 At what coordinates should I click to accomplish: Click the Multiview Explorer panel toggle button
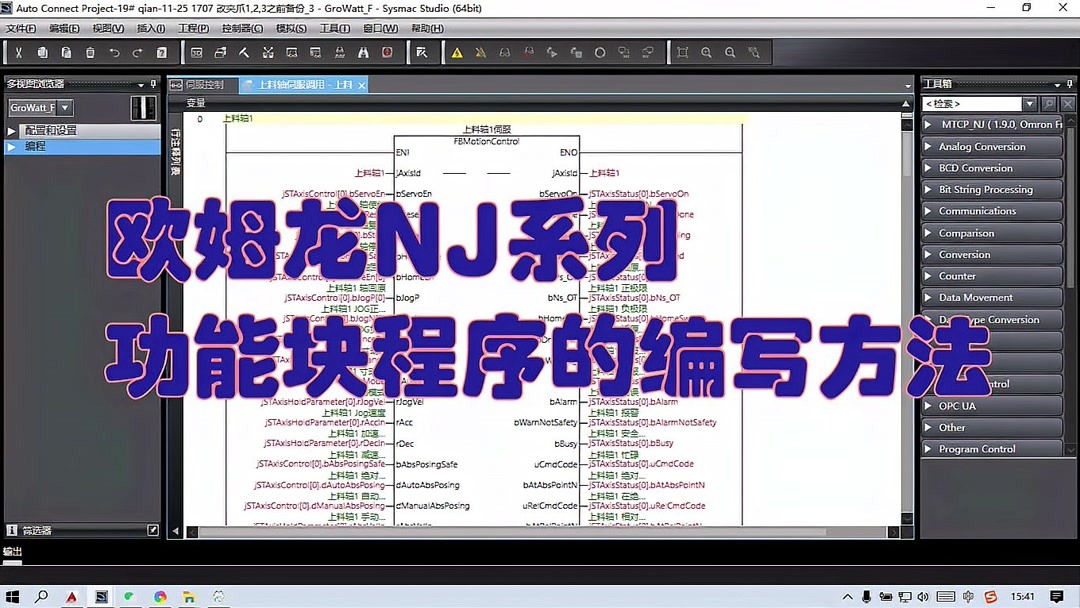click(x=143, y=105)
